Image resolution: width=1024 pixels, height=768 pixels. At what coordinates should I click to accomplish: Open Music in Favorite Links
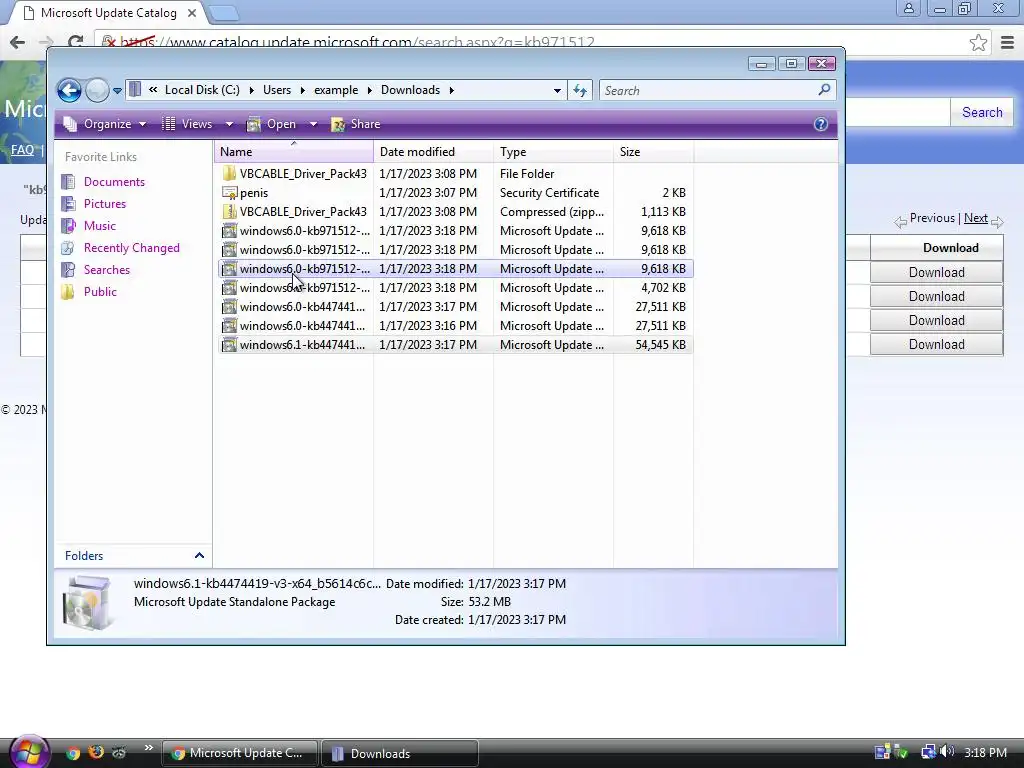(x=99, y=226)
